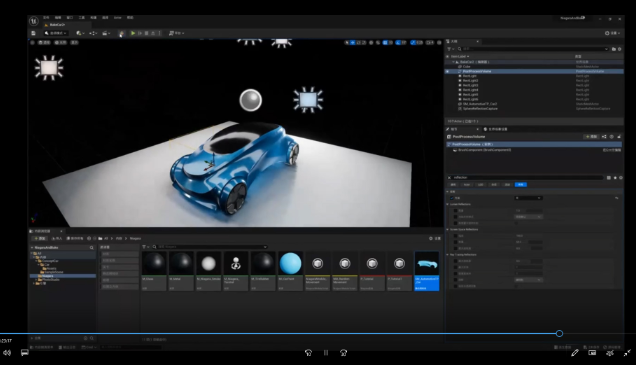The width and height of the screenshot is (636, 365).
Task: Pause the video with the player pause button
Action: tap(326, 353)
